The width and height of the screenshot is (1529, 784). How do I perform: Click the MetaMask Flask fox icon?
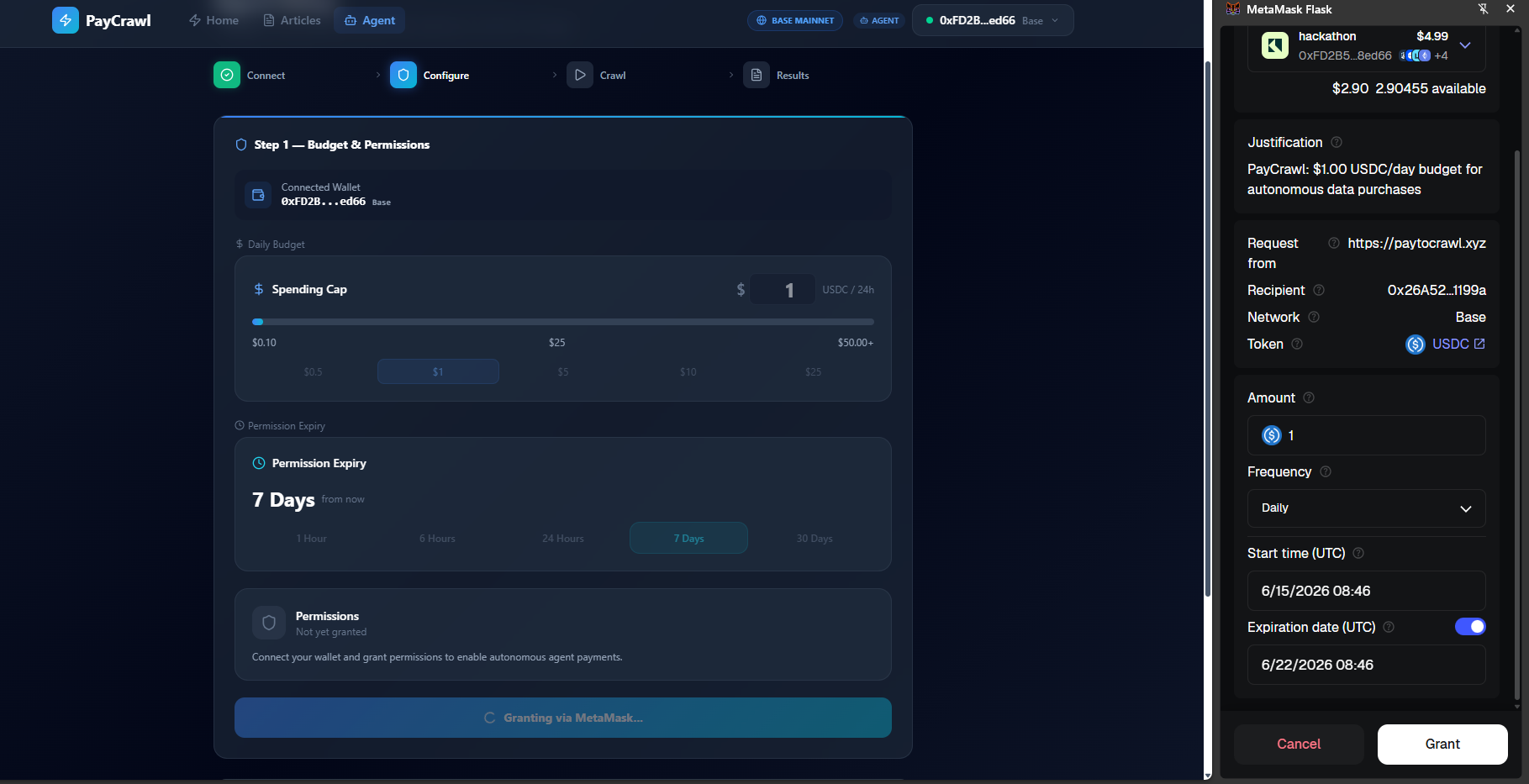tap(1233, 9)
